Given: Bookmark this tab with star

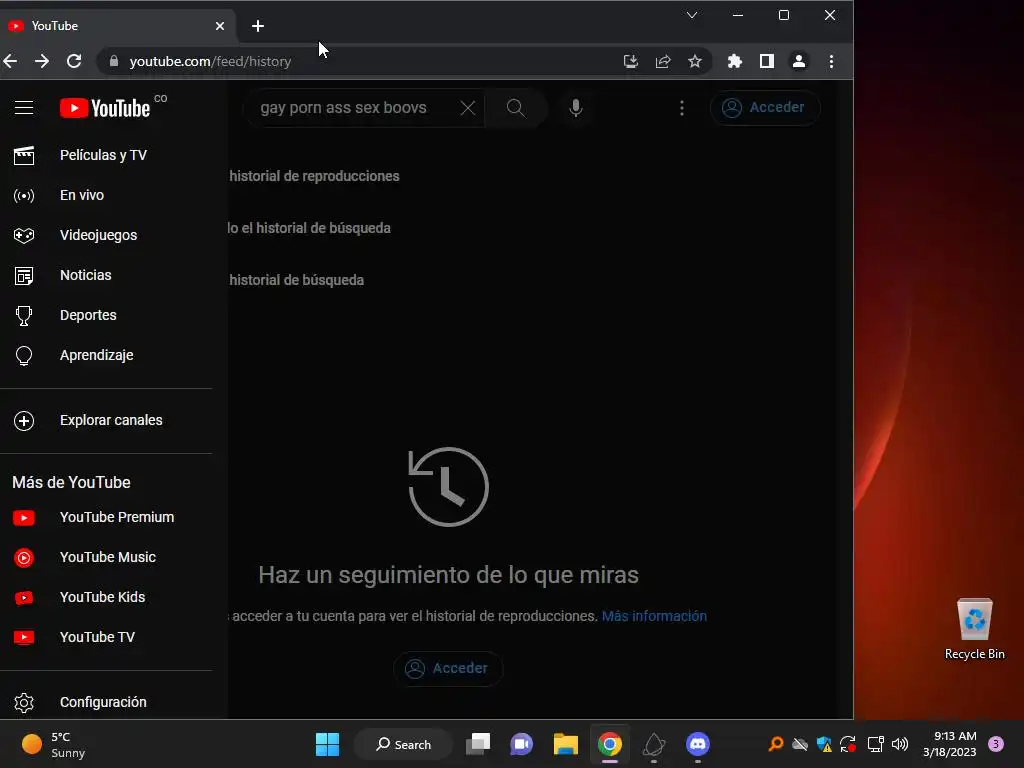Looking at the screenshot, I should click(x=695, y=61).
